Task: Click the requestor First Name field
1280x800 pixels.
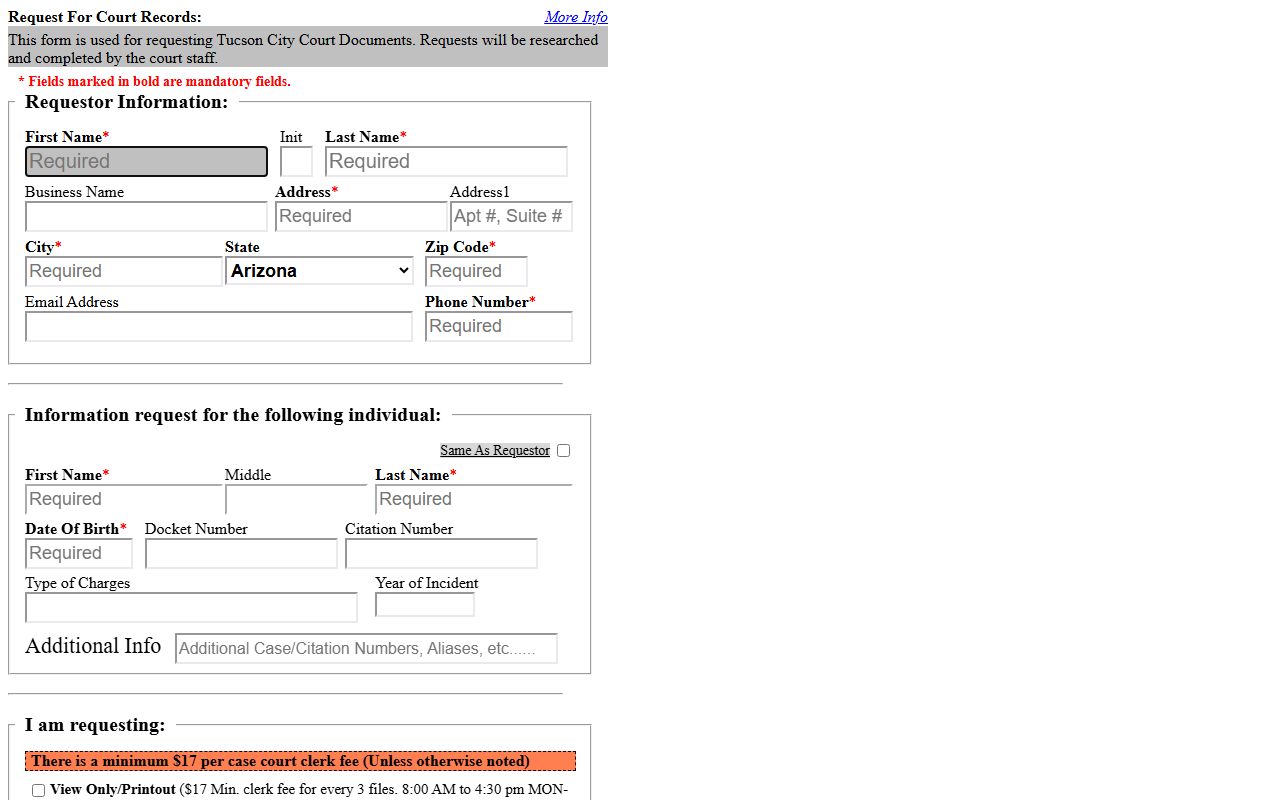Action: (x=146, y=162)
